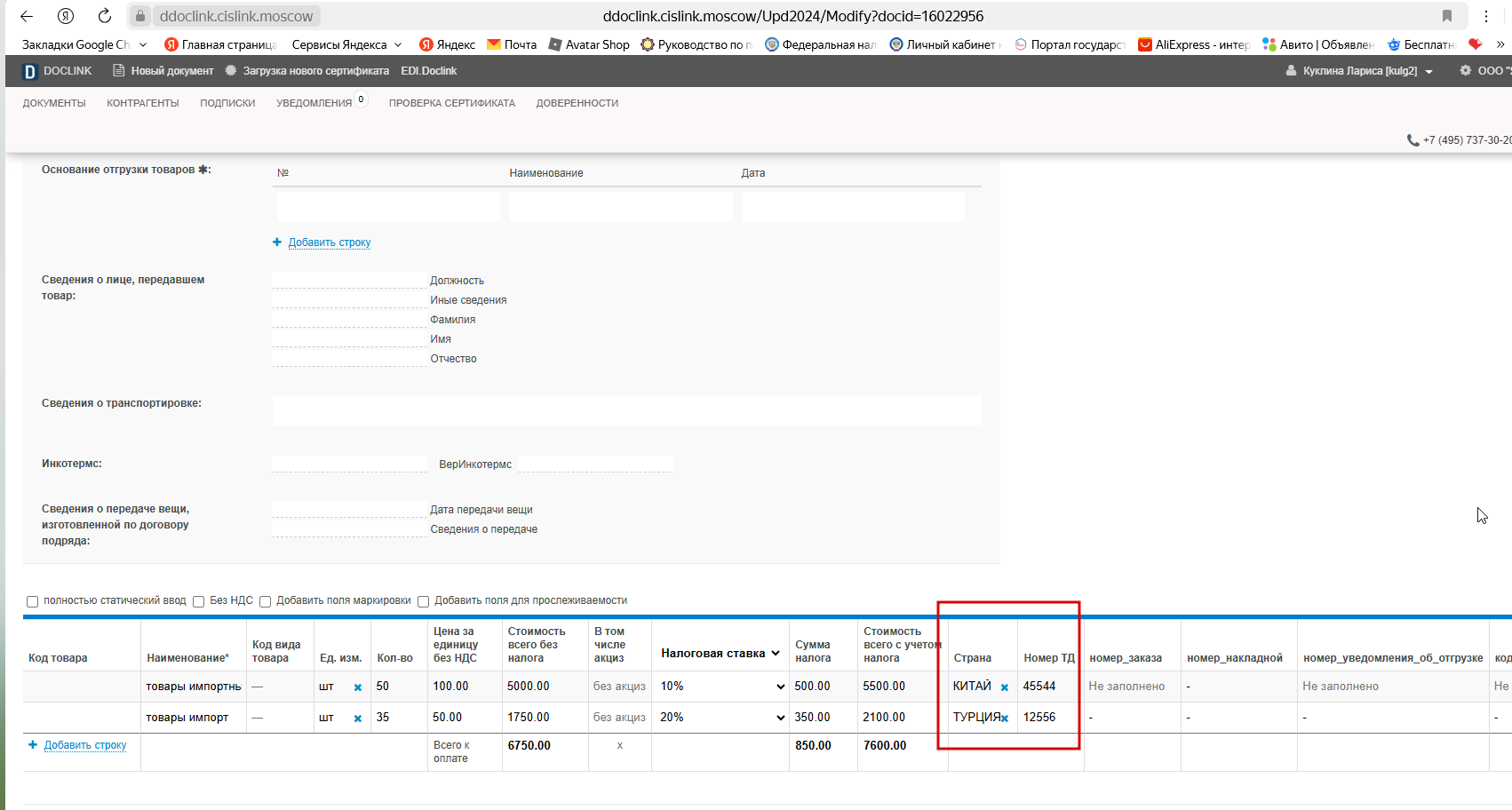Screen dimensions: 1512x810
Task: Clear unit шт in 35-quantity row
Action: coord(358,719)
